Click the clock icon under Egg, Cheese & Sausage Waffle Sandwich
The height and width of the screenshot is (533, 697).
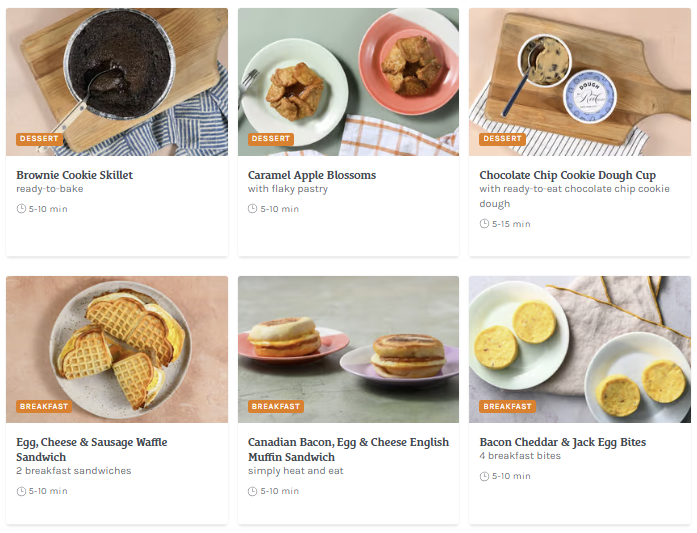21,491
